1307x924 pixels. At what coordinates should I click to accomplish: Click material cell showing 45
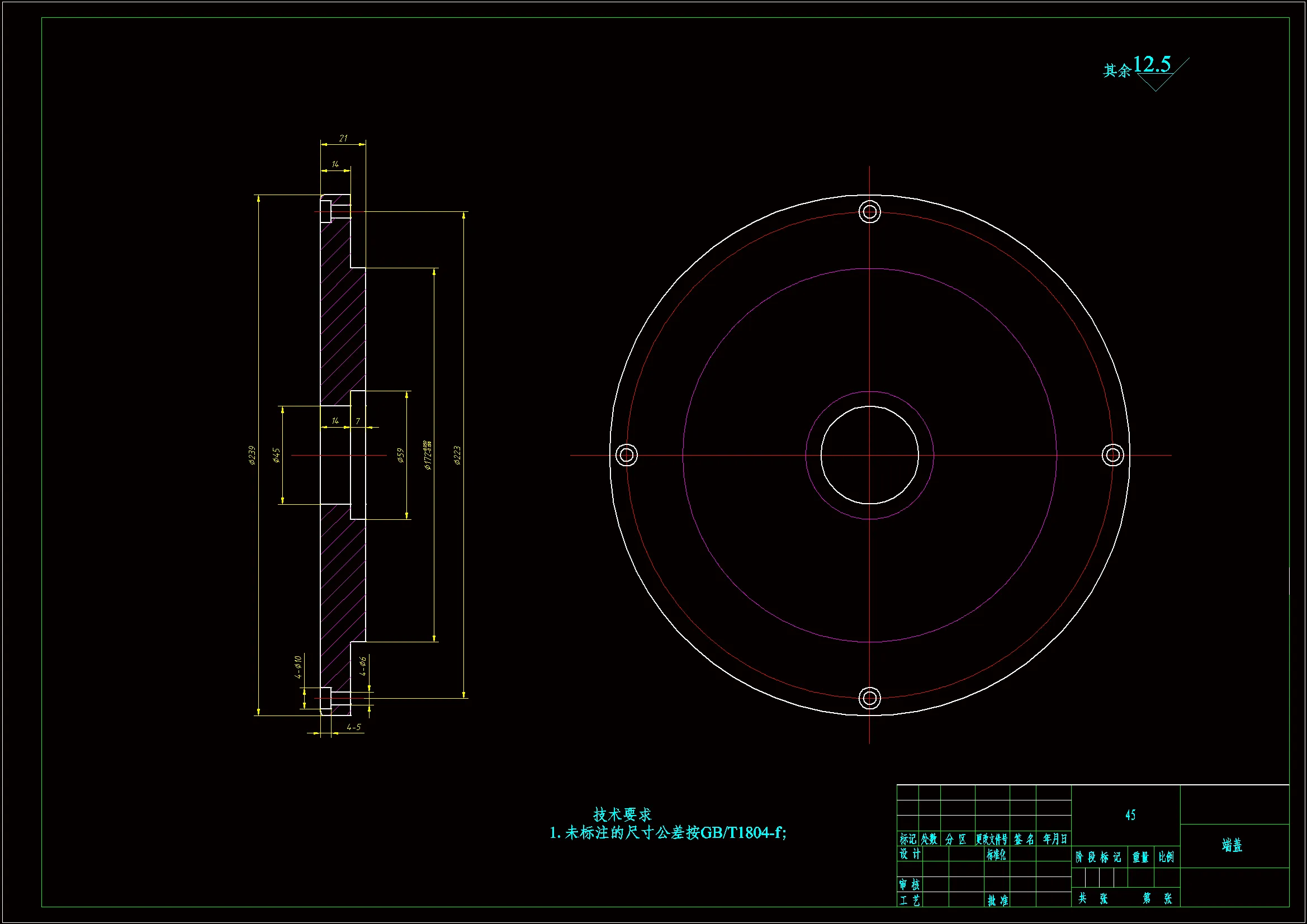[1130, 815]
